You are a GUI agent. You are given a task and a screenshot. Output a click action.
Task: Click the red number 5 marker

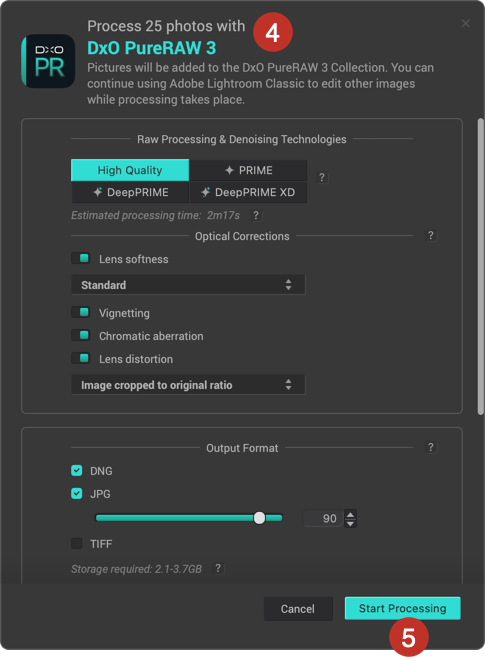click(408, 637)
